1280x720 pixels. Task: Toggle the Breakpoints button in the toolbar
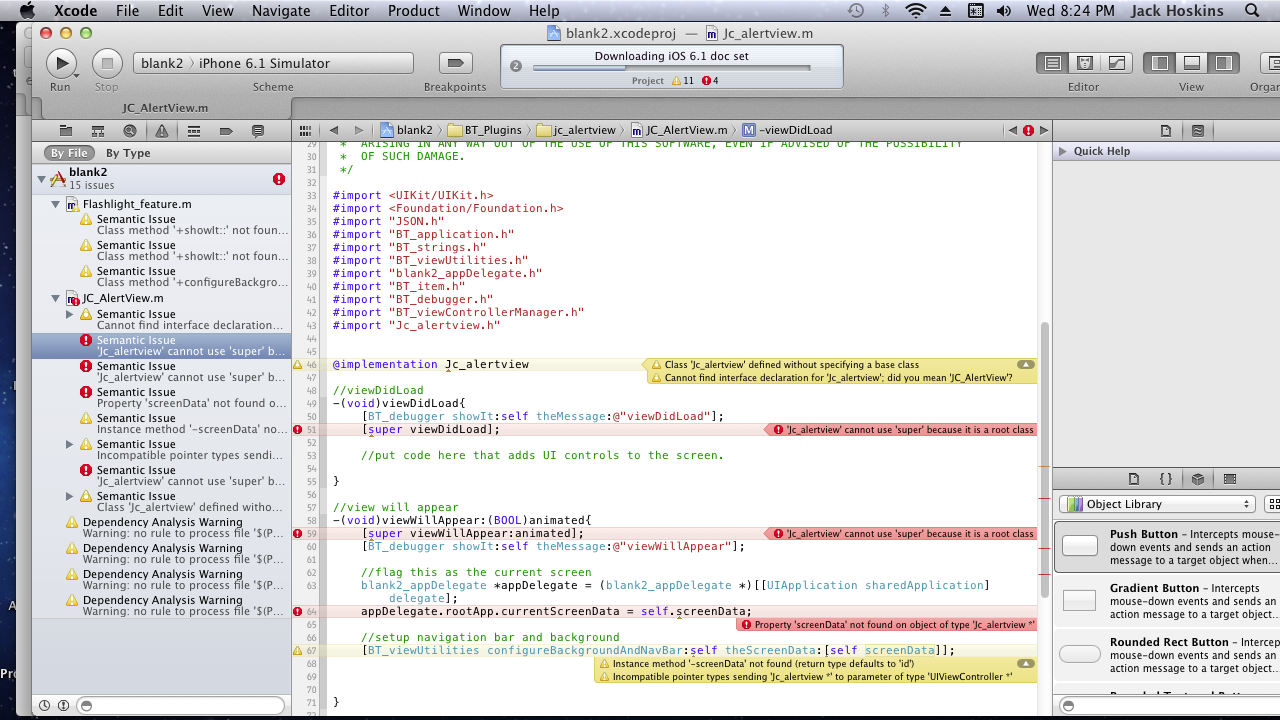[455, 63]
